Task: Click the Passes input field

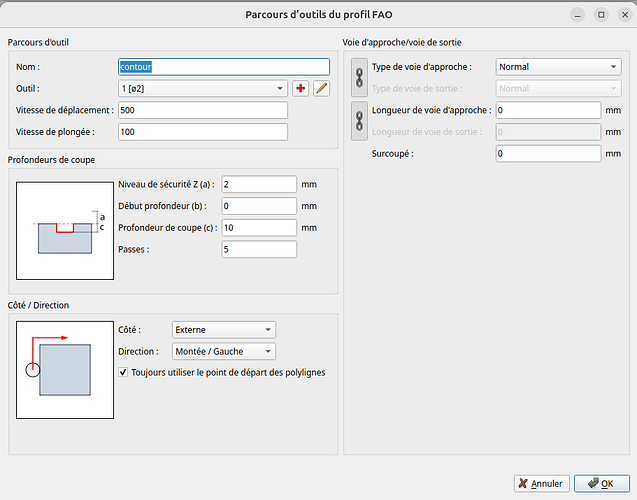Action: coord(259,249)
